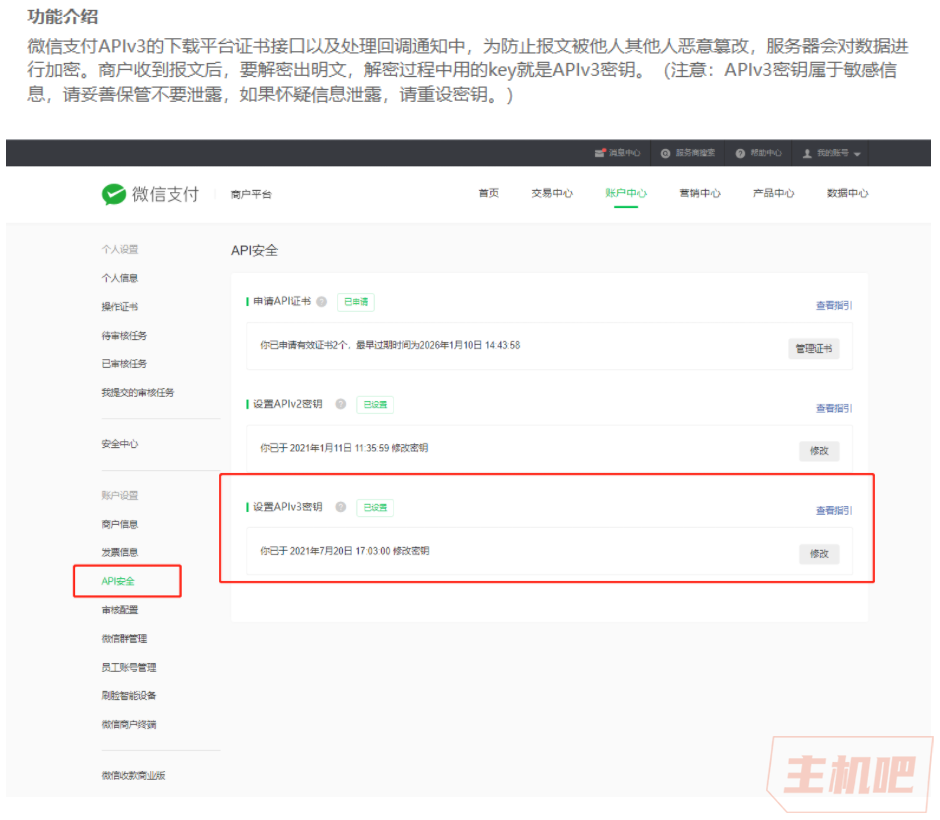Open 安全中心 in the sidebar

(120, 444)
